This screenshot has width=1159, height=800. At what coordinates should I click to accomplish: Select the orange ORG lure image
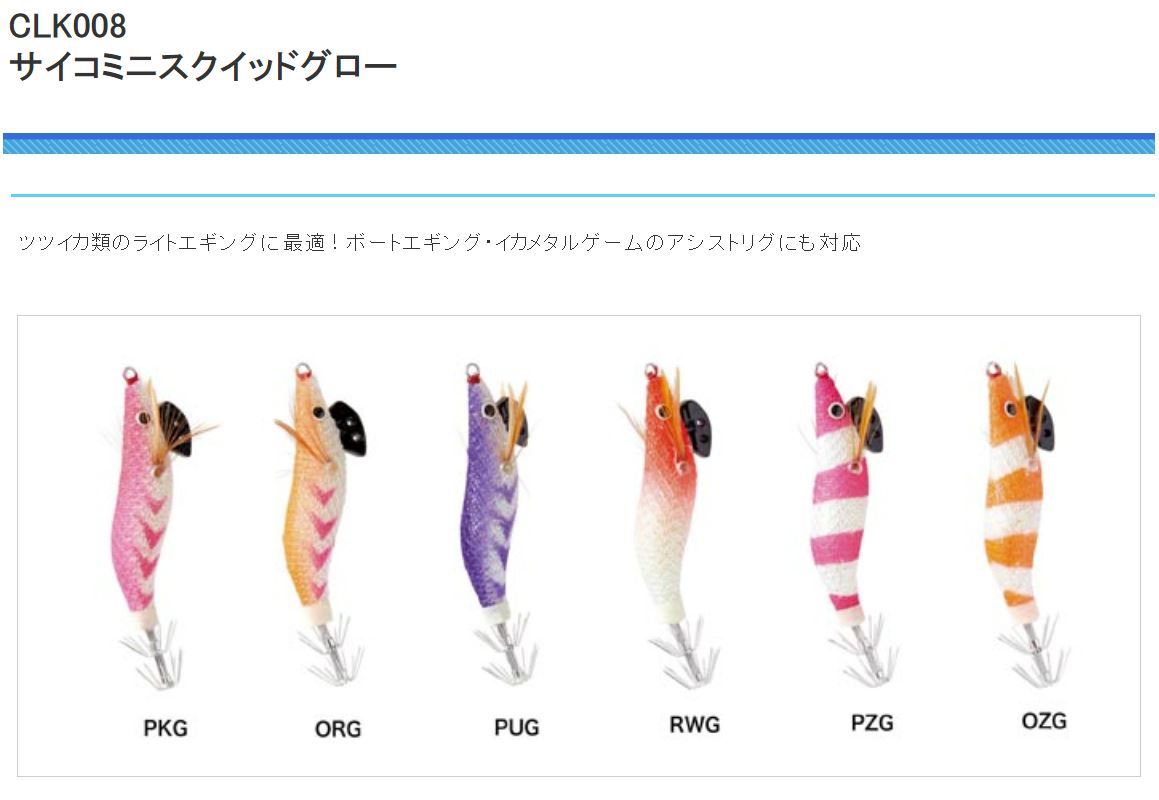coord(322,523)
